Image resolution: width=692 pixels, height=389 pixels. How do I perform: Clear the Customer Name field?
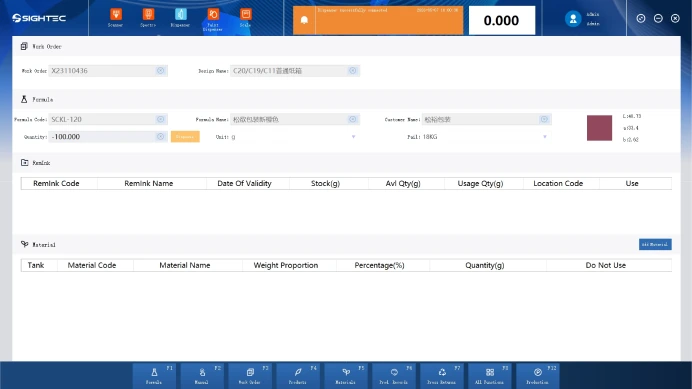pyautogui.click(x=544, y=119)
